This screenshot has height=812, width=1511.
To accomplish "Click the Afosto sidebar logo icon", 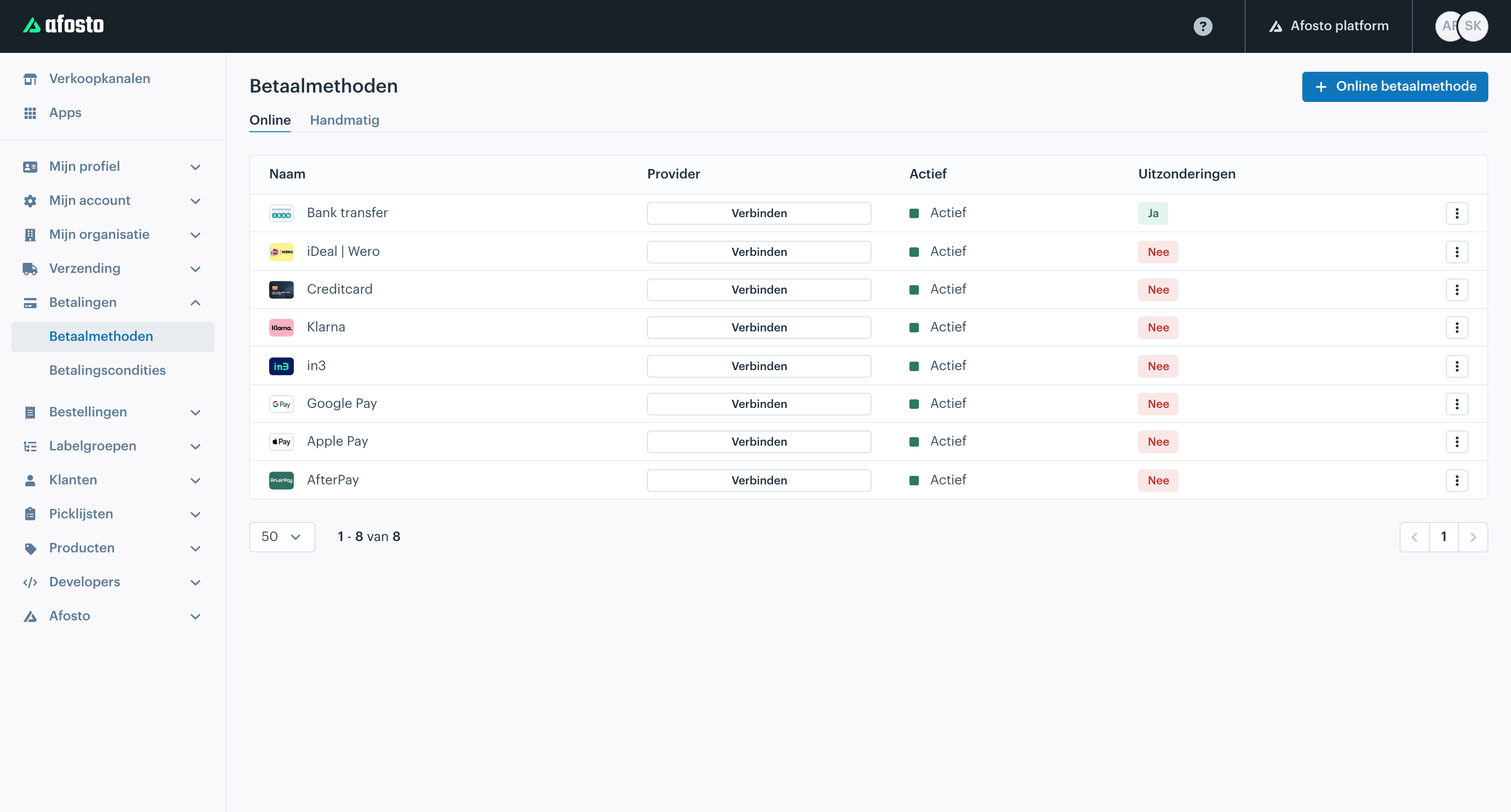I will point(30,616).
